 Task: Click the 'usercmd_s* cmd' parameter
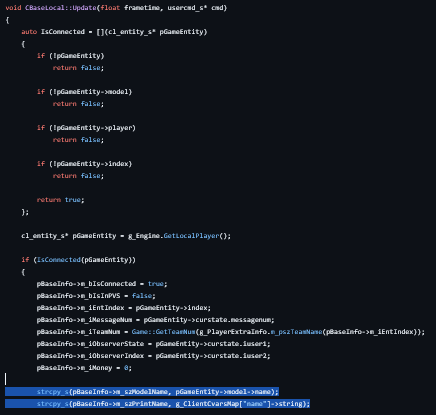(196, 8)
